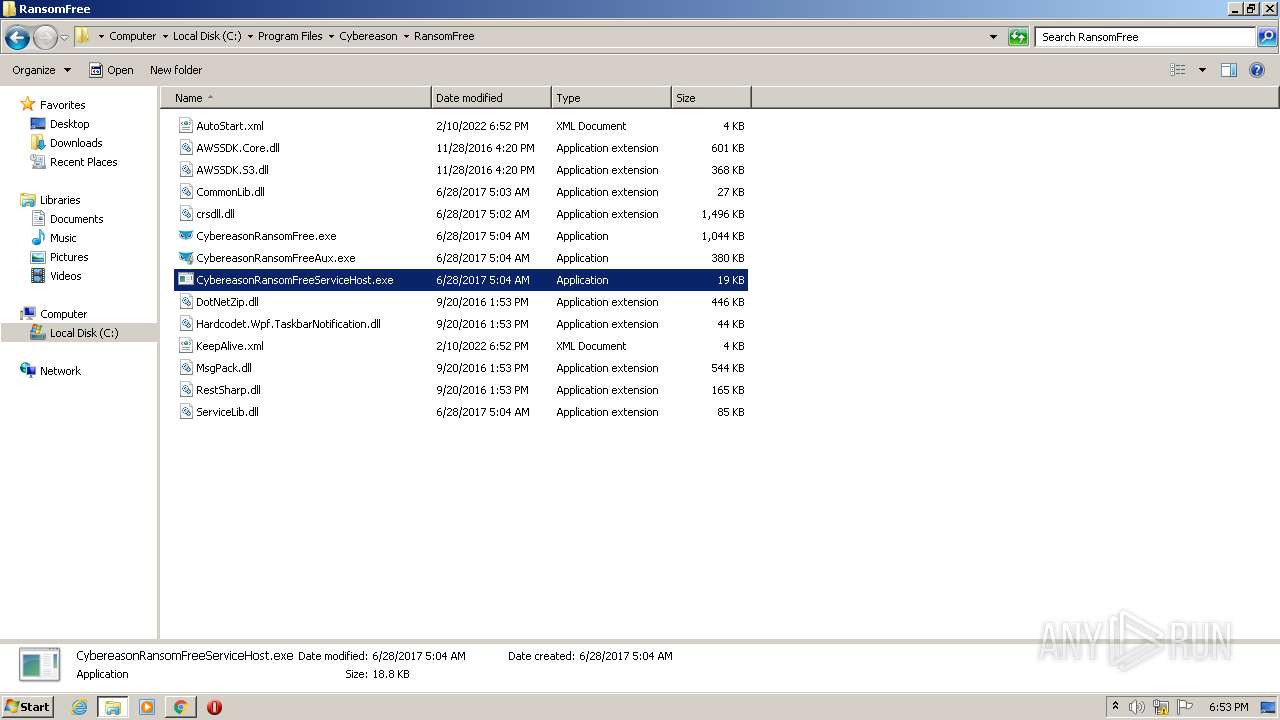Sort by the Type column header

click(611, 98)
